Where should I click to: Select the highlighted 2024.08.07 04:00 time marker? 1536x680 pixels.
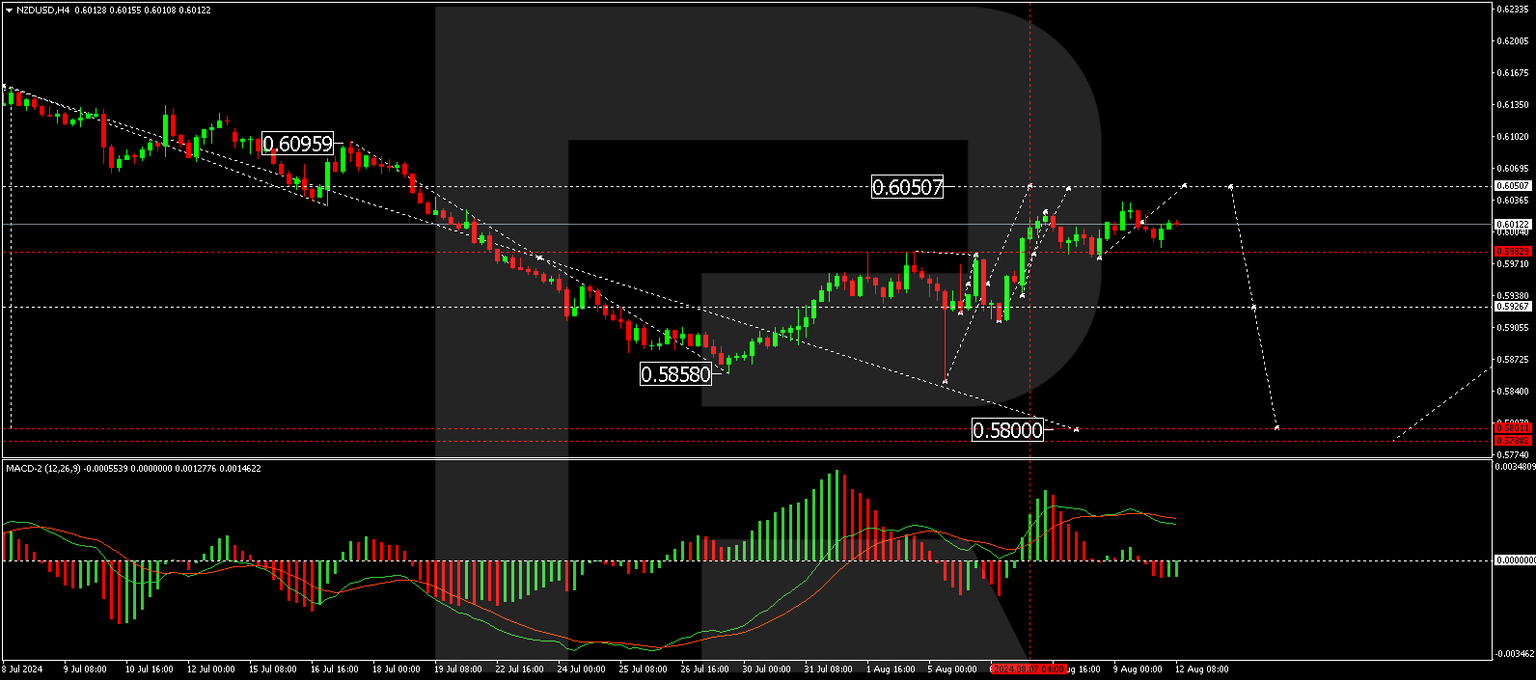point(1030,667)
